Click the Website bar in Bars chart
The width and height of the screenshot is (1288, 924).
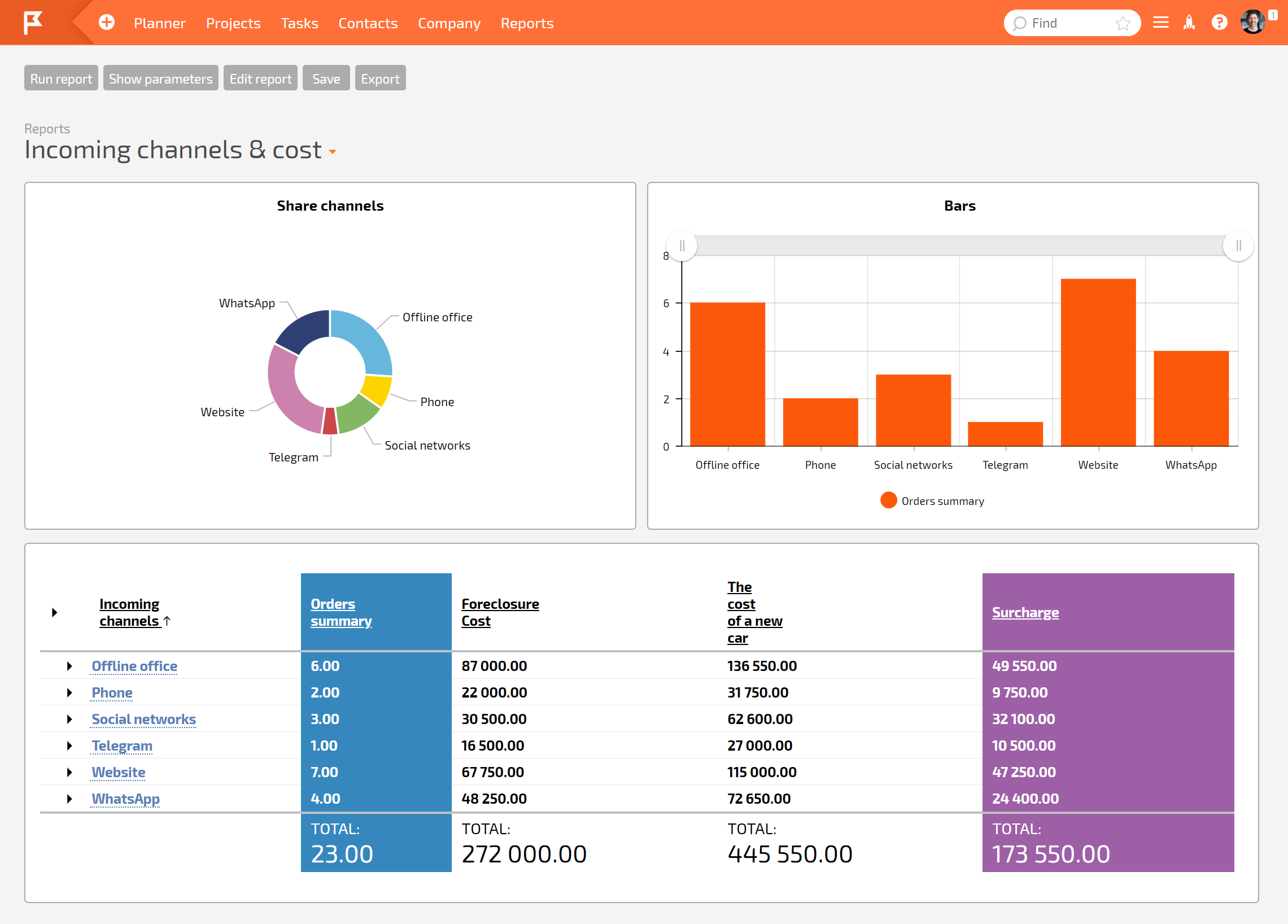1098,363
